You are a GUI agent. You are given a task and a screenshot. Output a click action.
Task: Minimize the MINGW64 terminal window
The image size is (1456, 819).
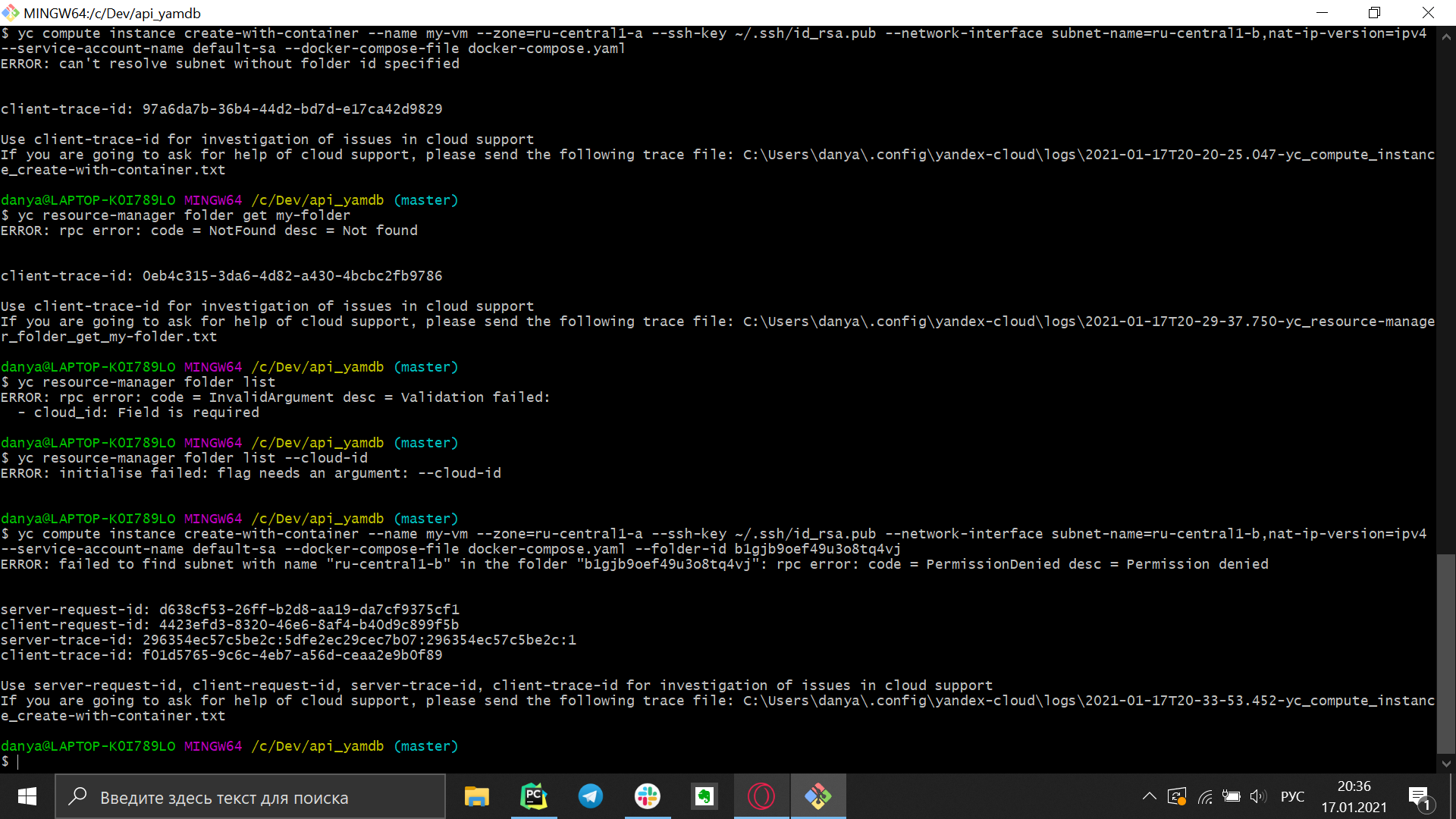coord(1323,13)
